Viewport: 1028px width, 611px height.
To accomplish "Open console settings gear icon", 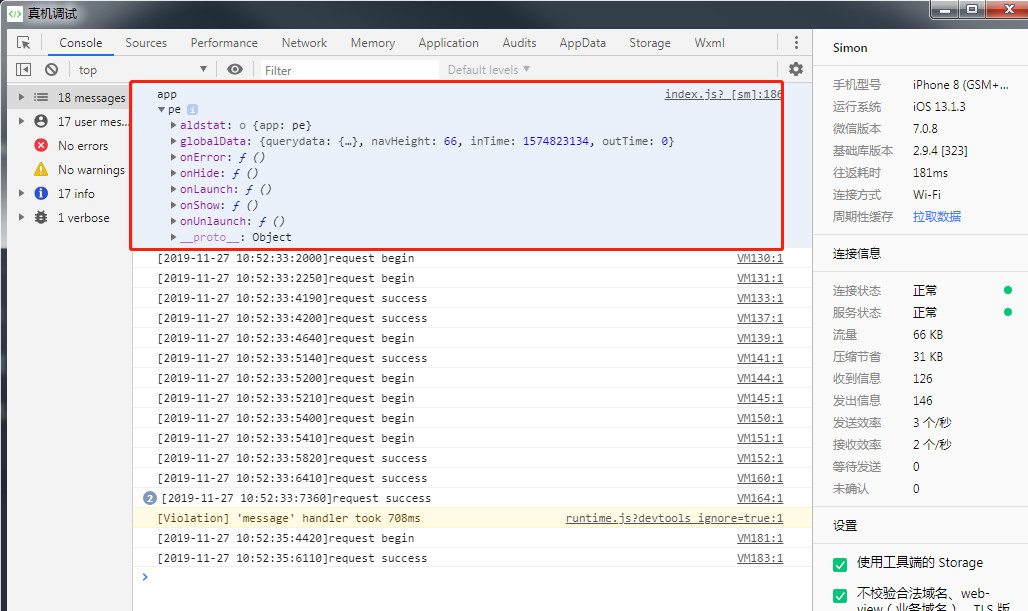I will pos(796,69).
